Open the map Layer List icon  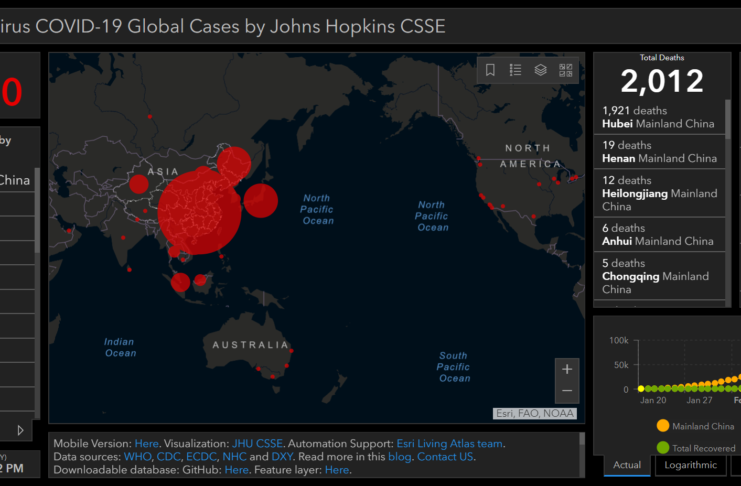[x=541, y=70]
